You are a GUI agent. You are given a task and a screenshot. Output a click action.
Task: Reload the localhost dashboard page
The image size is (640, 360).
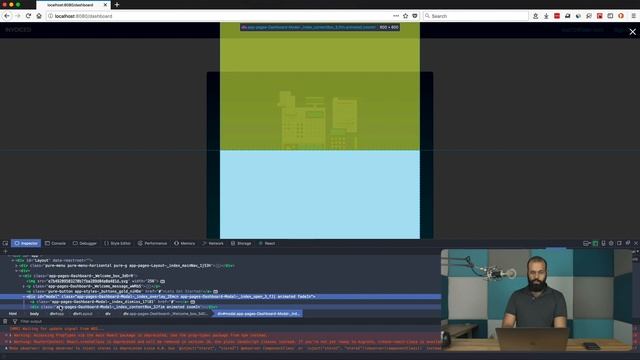pos(28,16)
